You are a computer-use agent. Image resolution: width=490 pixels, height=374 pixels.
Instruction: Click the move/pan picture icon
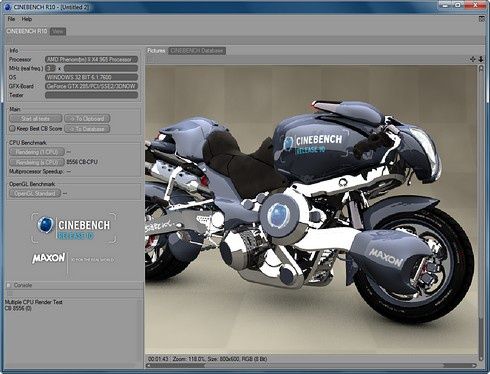tap(472, 59)
